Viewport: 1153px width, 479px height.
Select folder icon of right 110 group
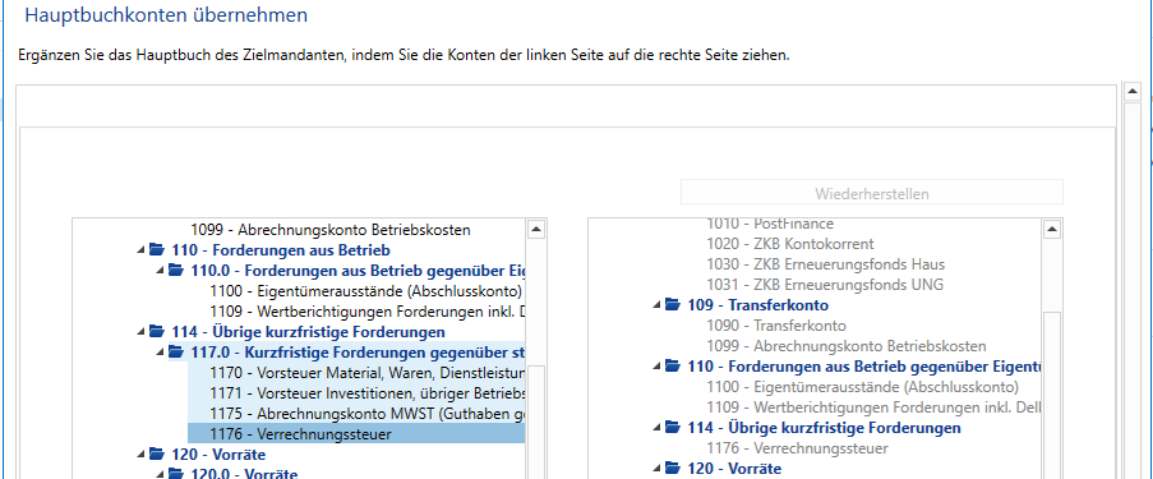[x=673, y=366]
